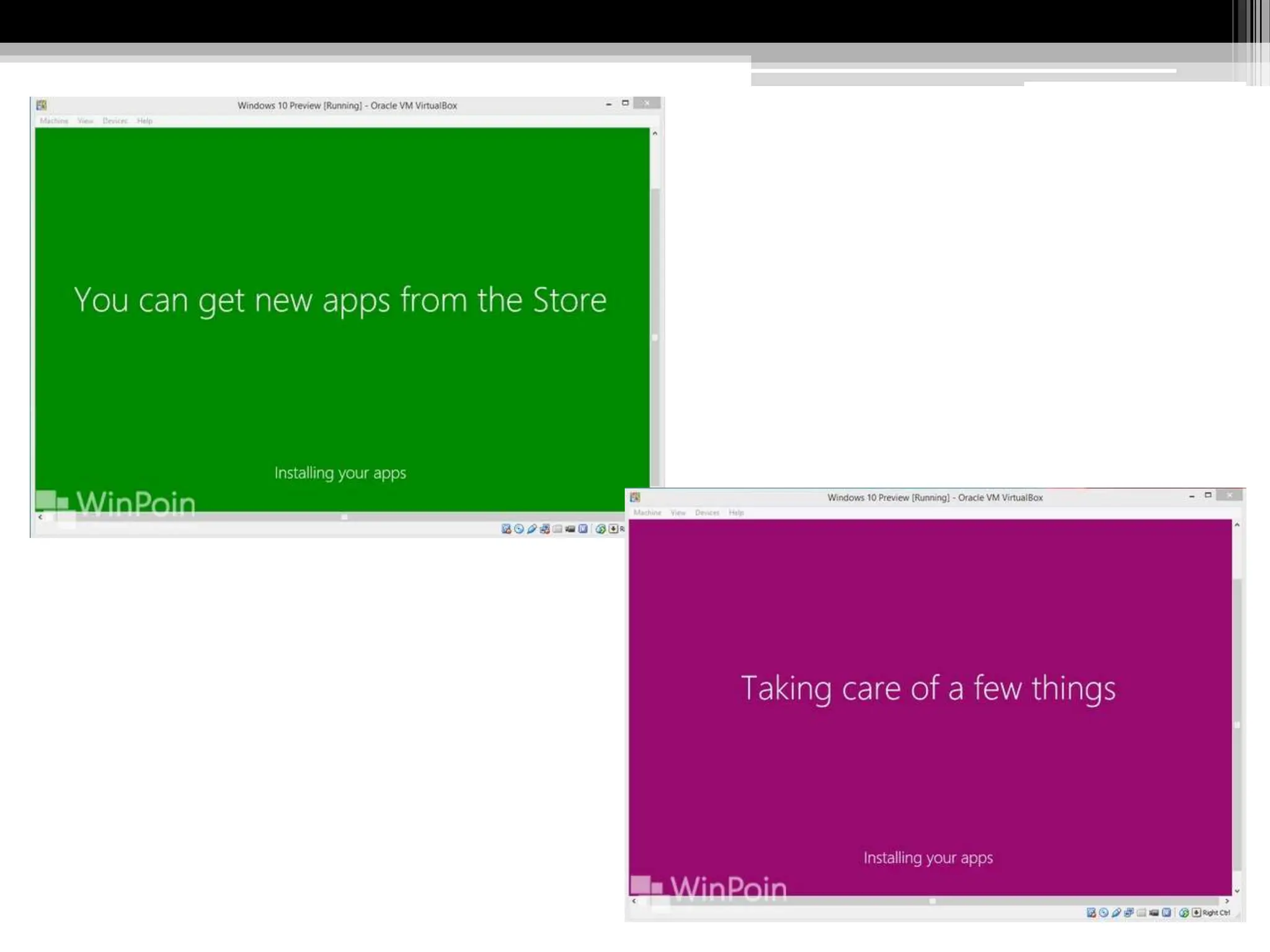The height and width of the screenshot is (952, 1270).
Task: Click shared folders icon in the green window's status bar
Action: (557, 529)
